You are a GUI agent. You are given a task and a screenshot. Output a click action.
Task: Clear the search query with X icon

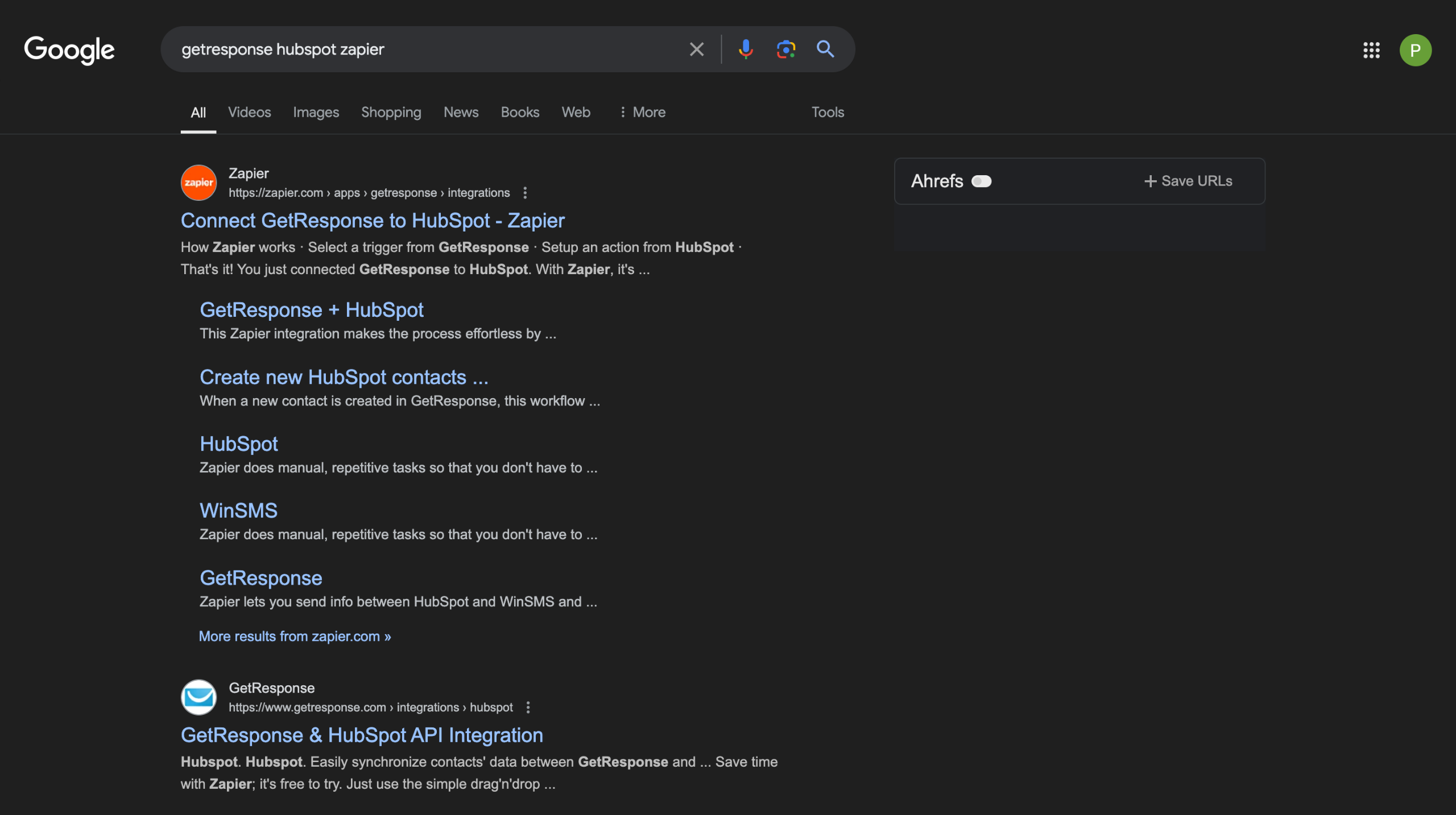click(697, 49)
